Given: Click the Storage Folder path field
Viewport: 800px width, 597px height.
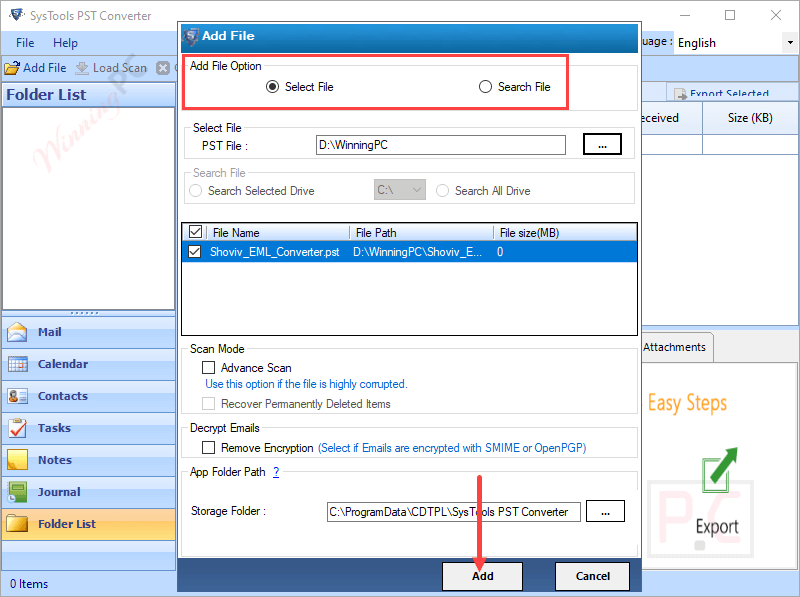Looking at the screenshot, I should tap(454, 512).
